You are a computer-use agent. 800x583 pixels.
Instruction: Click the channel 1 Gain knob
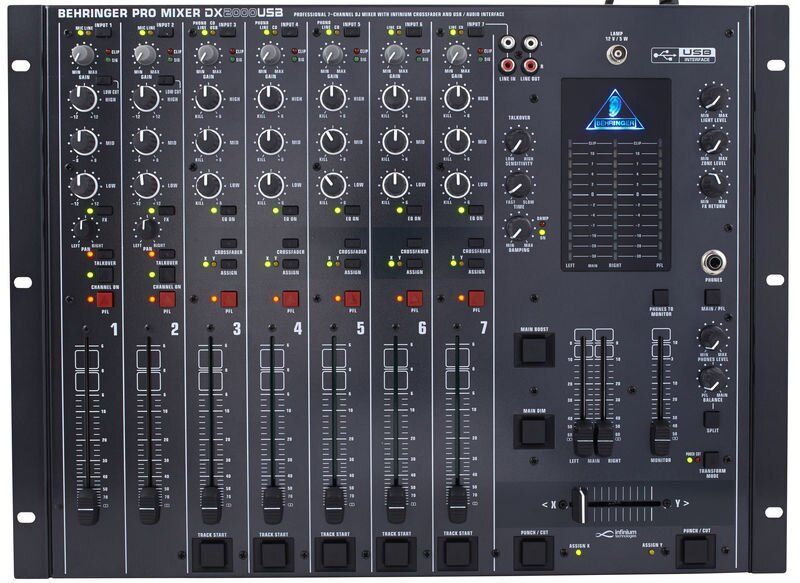click(x=84, y=55)
